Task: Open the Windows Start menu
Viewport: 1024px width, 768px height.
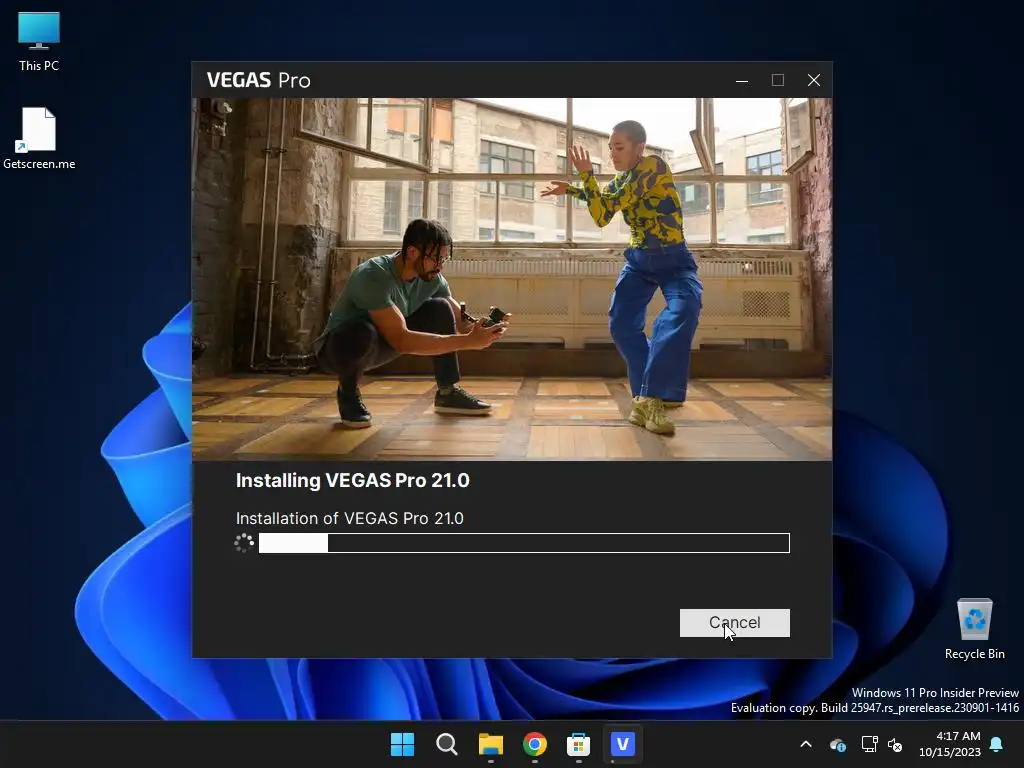Action: click(402, 744)
